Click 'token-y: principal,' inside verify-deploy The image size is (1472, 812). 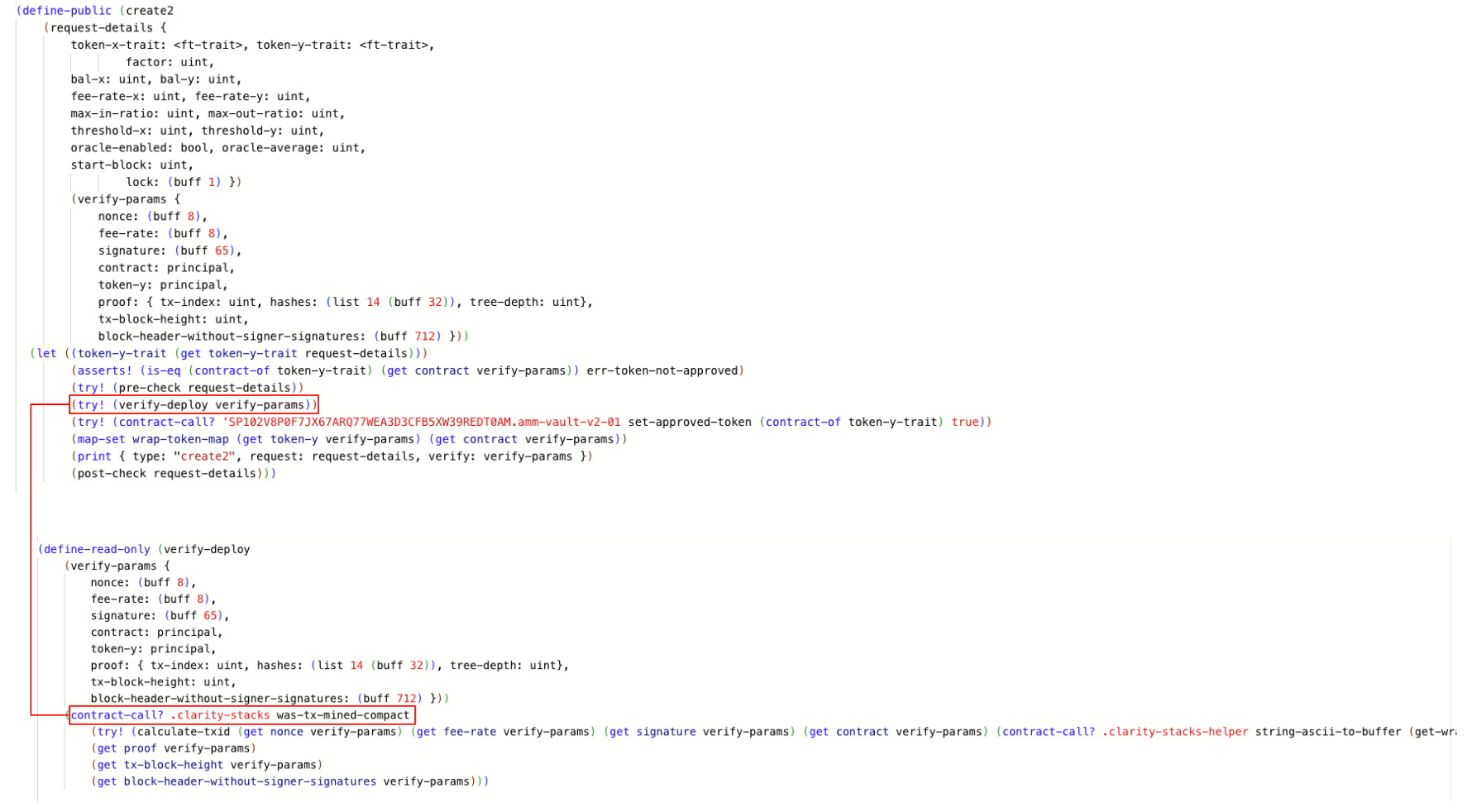[x=153, y=649]
